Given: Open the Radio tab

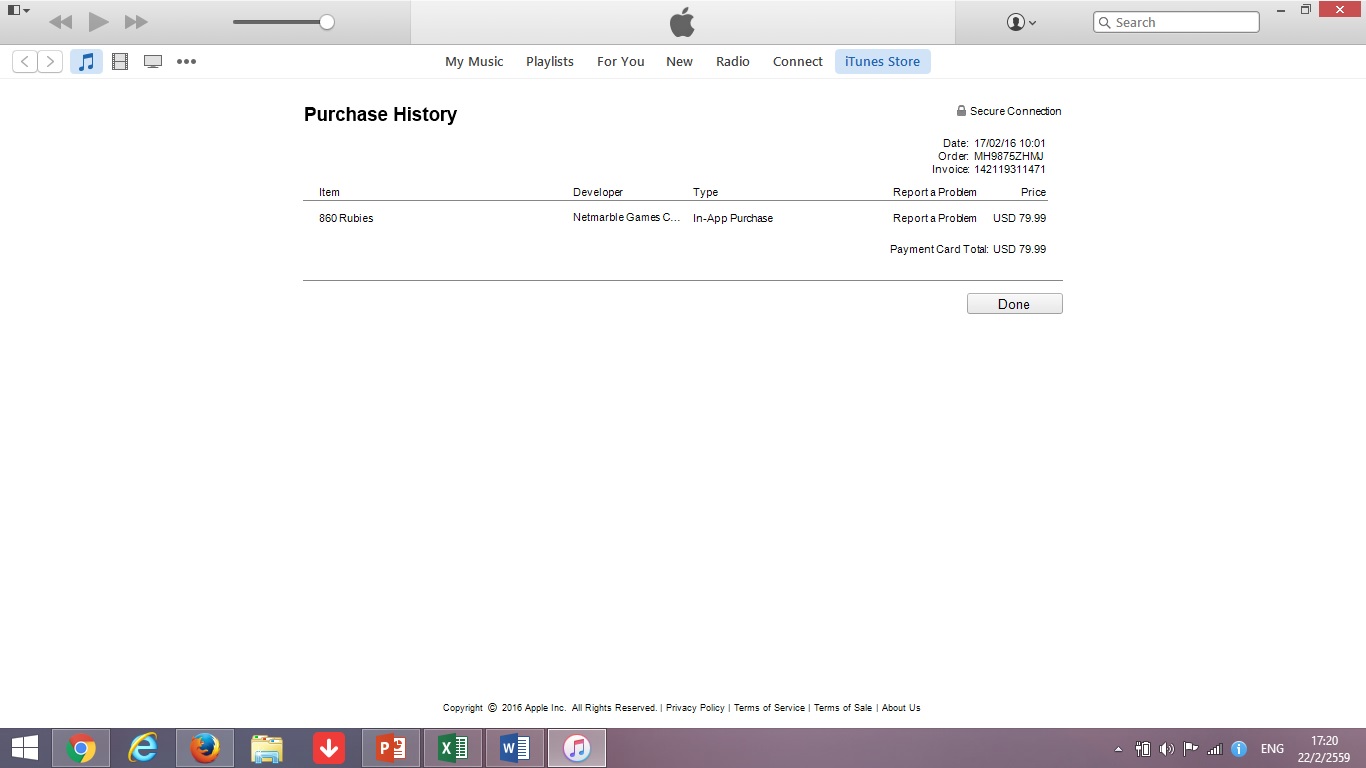Looking at the screenshot, I should point(733,61).
